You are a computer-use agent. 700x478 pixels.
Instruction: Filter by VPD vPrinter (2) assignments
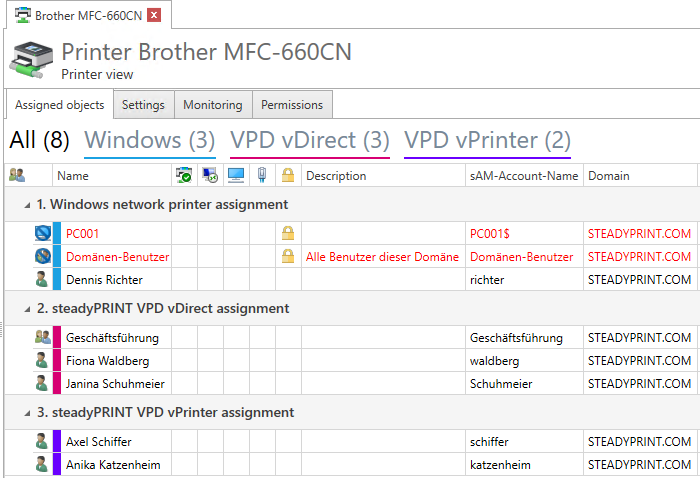pos(488,140)
